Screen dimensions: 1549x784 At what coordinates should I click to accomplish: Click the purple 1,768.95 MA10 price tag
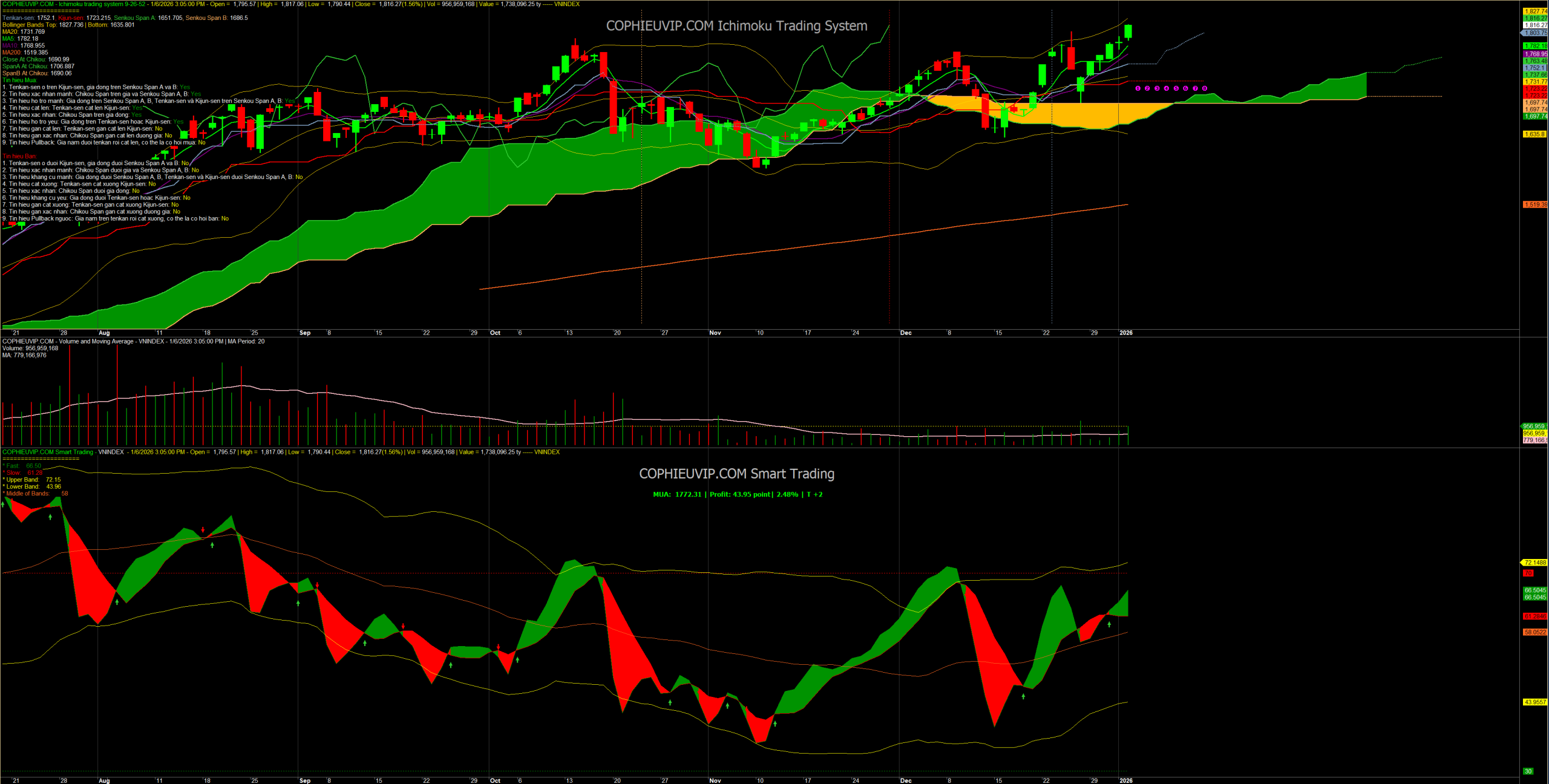pyautogui.click(x=1535, y=54)
